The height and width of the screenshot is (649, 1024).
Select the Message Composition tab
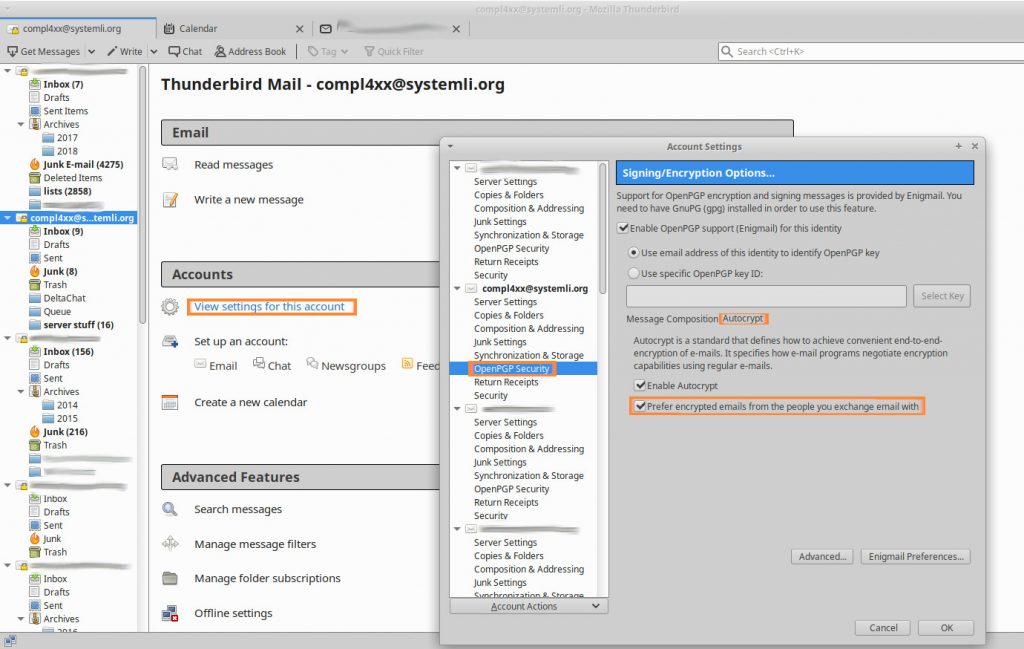672,319
